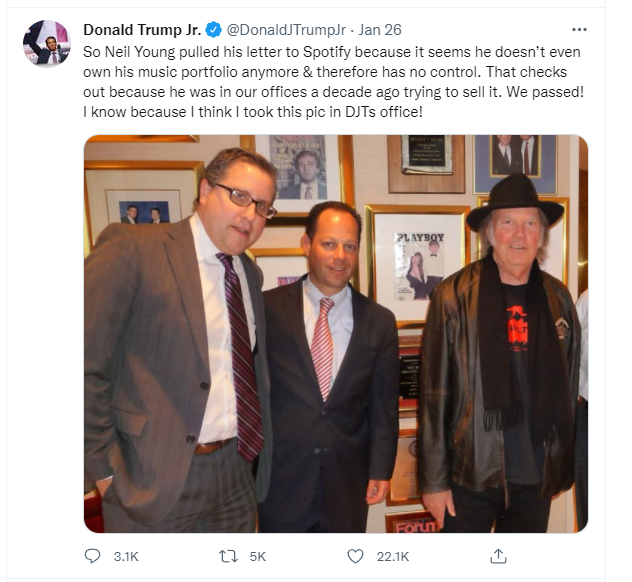This screenshot has width=632, height=582.
Task: Click the reply speech bubble icon
Action: click(94, 555)
